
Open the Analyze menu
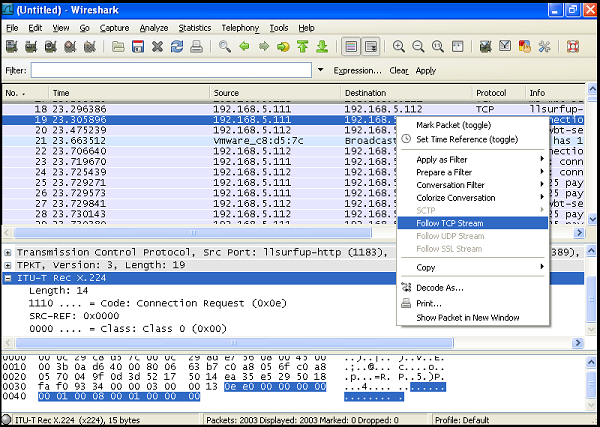click(x=154, y=28)
